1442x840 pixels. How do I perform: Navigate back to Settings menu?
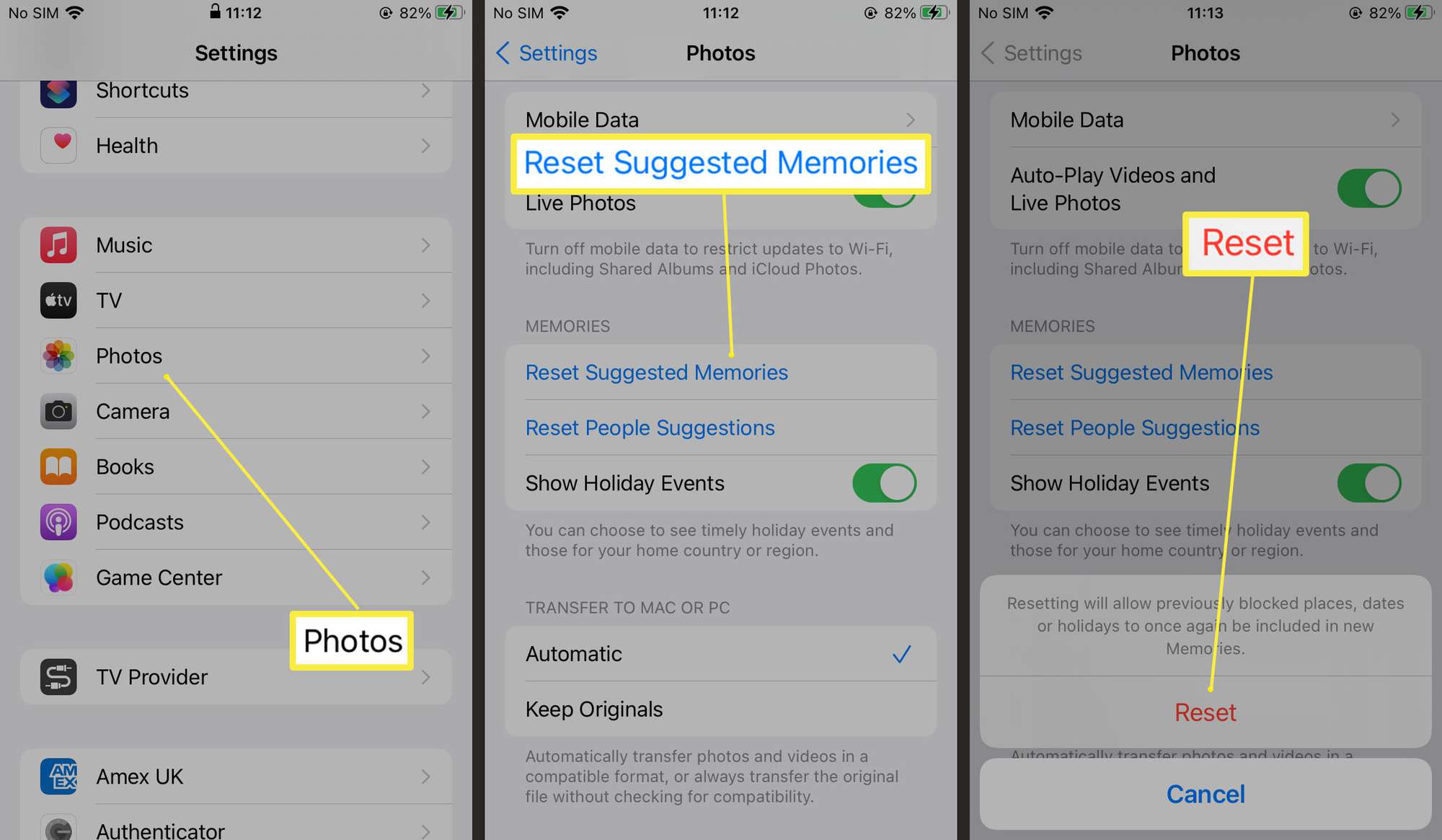point(547,52)
